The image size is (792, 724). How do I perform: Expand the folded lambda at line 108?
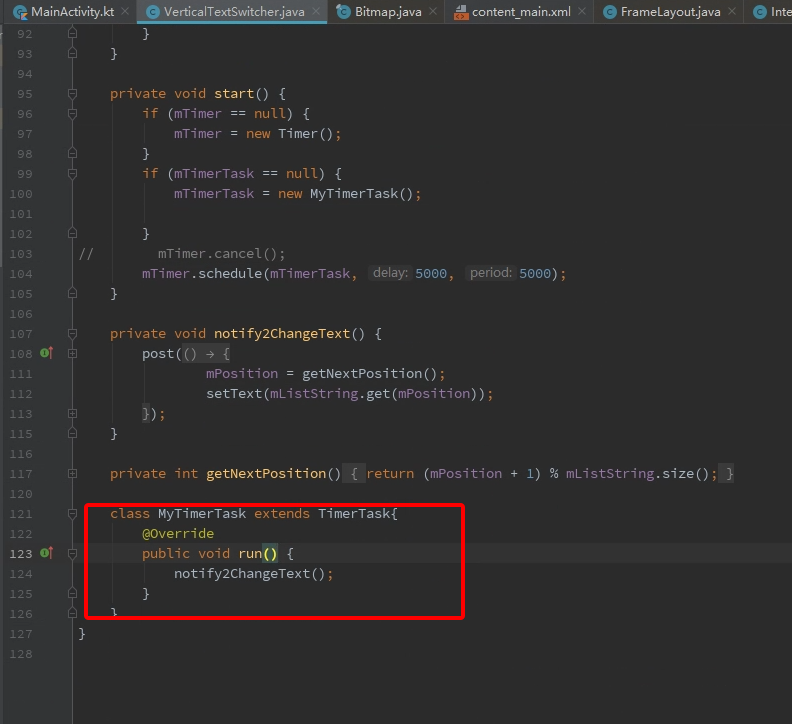point(72,354)
